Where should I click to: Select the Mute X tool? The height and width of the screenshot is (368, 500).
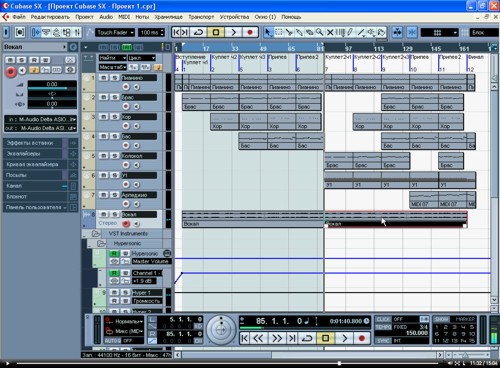click(330, 32)
